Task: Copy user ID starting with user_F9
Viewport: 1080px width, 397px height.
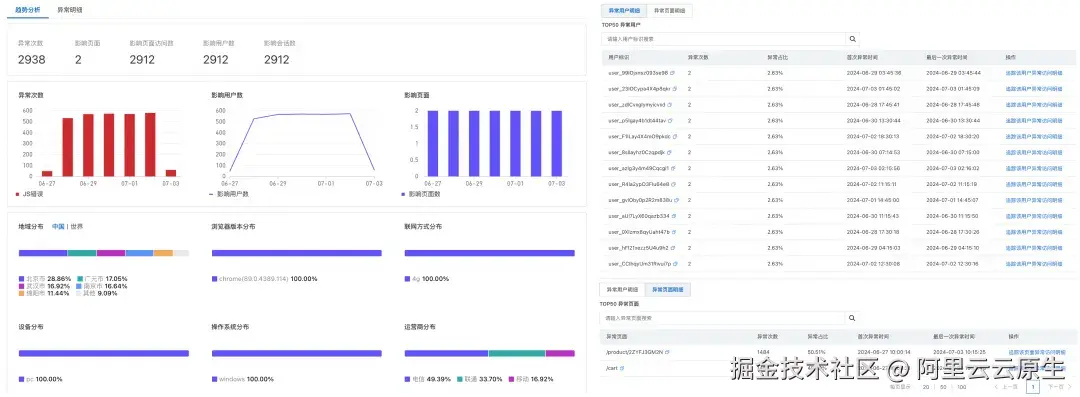Action: point(674,136)
